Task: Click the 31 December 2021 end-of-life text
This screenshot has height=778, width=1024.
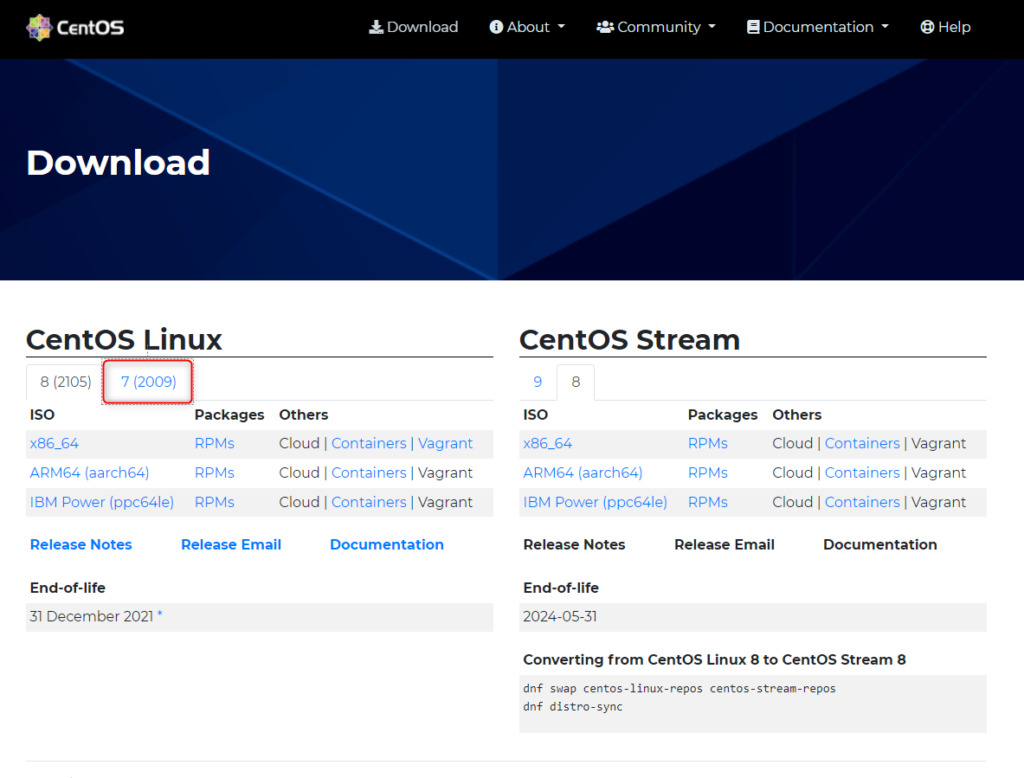Action: pyautogui.click(x=91, y=616)
